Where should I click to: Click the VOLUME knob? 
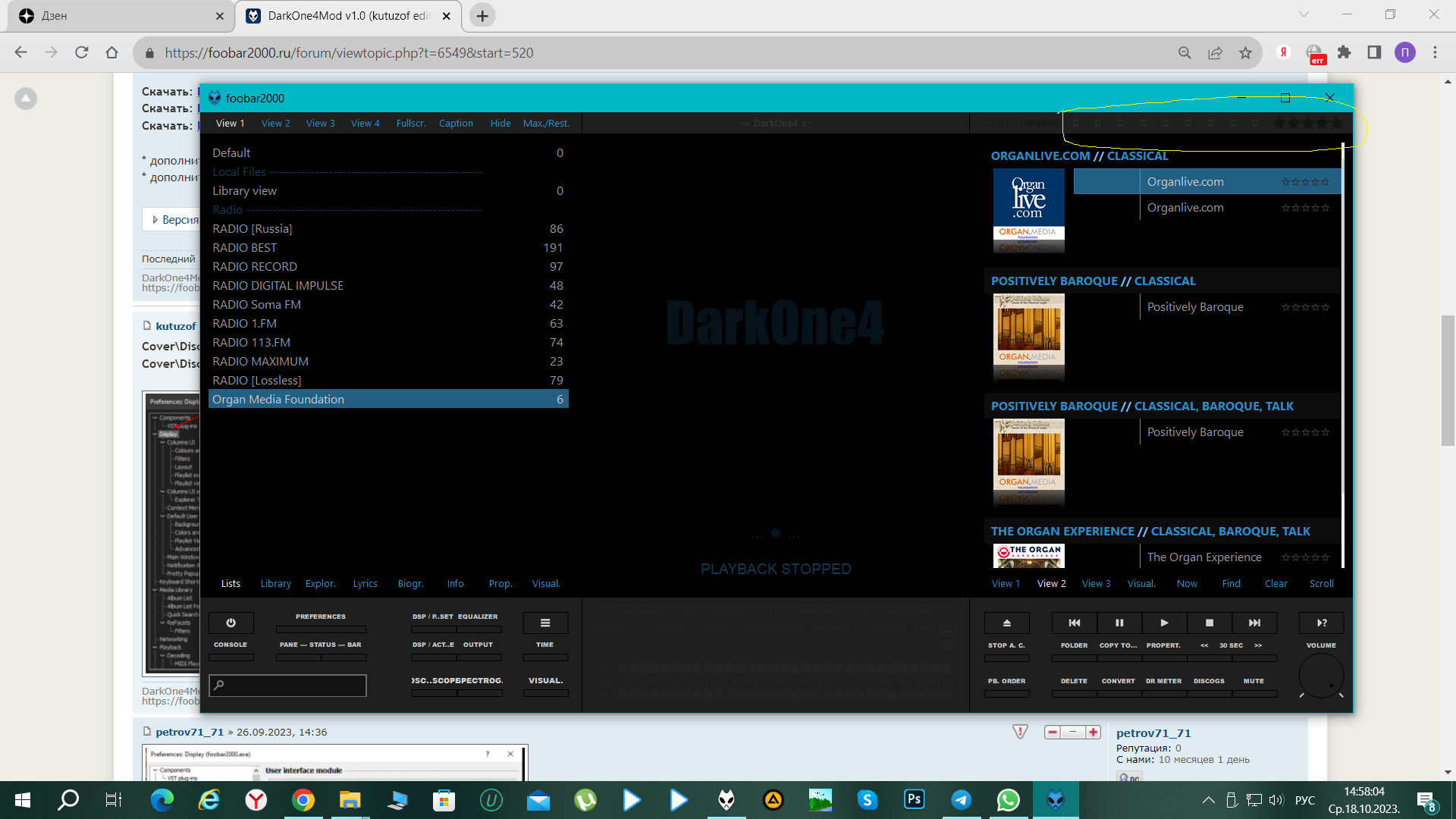(x=1321, y=674)
